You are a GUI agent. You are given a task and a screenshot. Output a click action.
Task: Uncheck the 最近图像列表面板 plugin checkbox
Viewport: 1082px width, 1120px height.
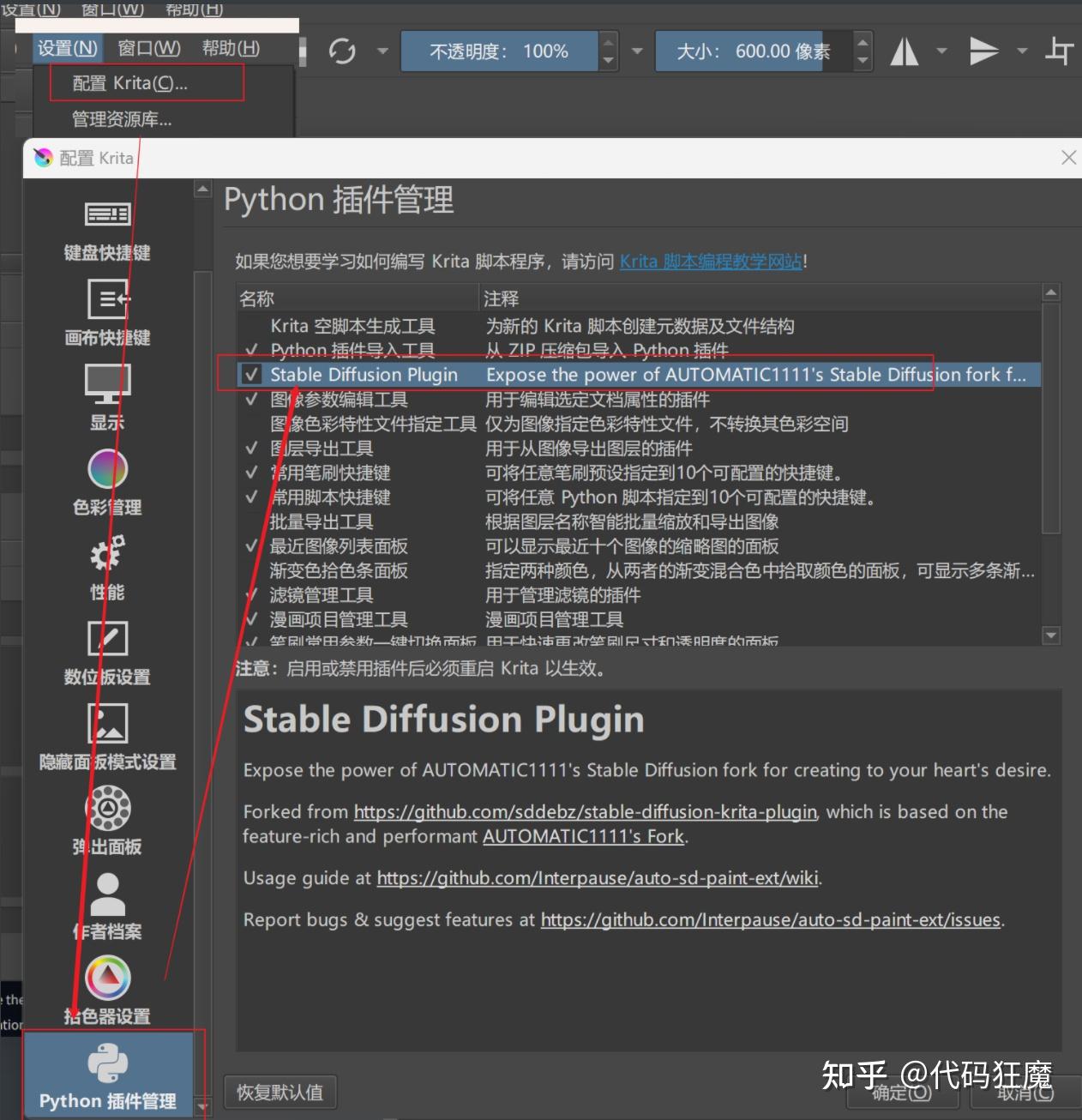coord(251,545)
